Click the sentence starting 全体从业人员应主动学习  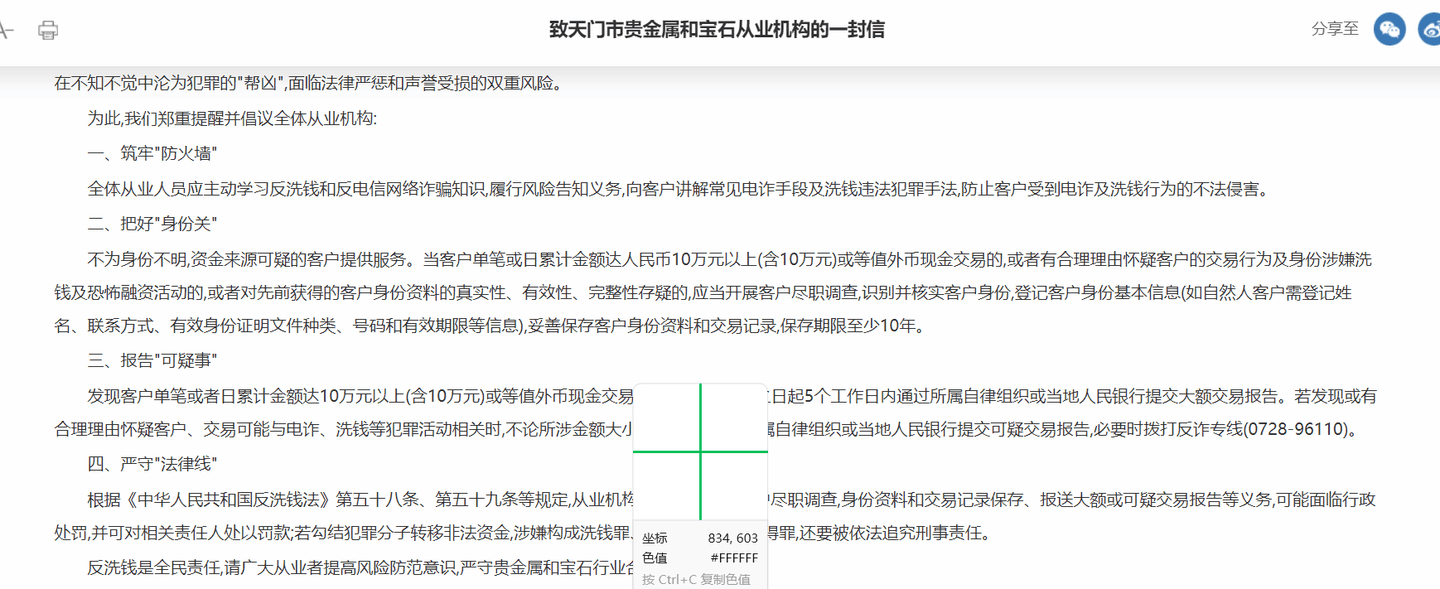point(678,188)
